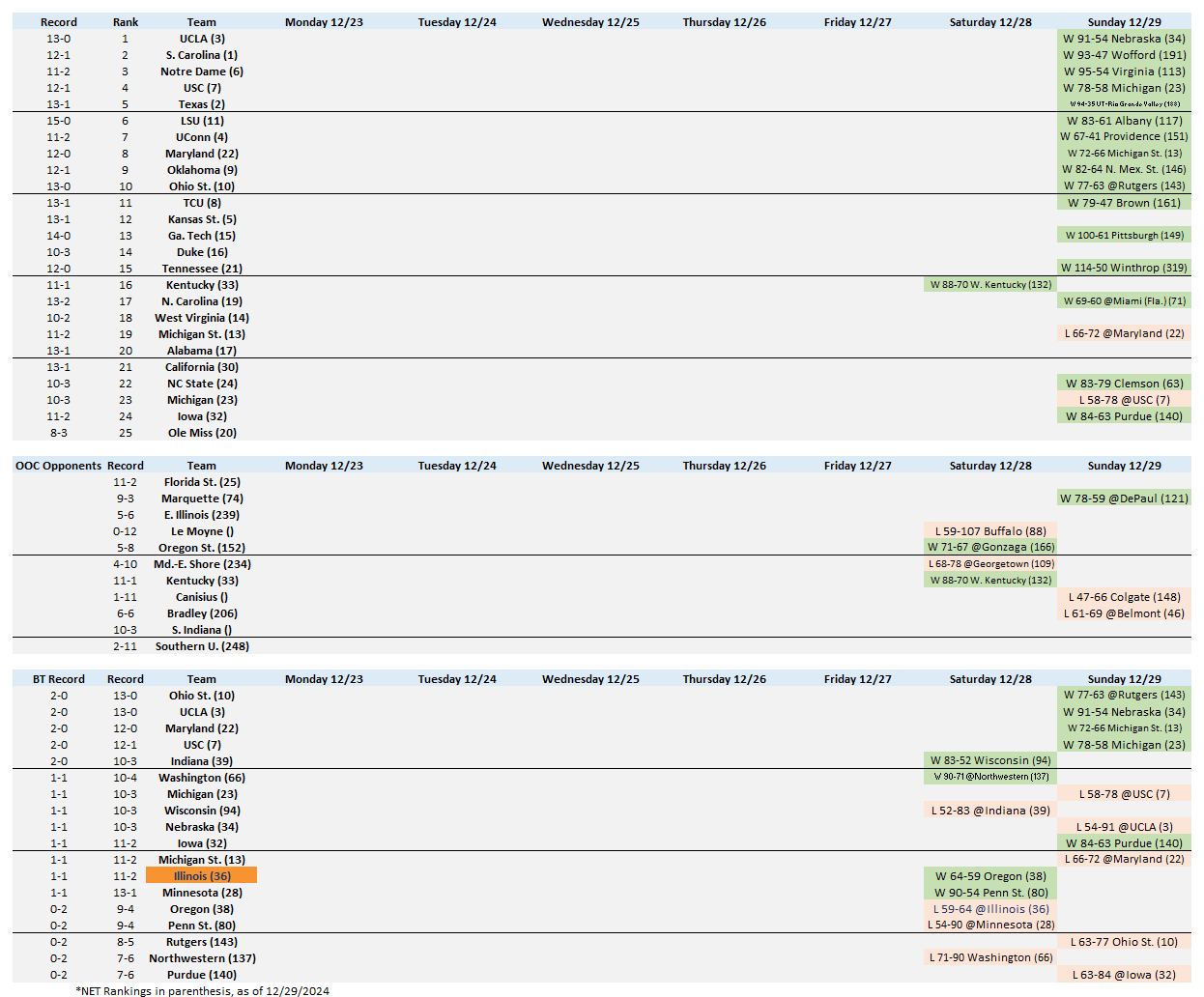Select the W 71-67 @Gonzaga result

point(990,547)
